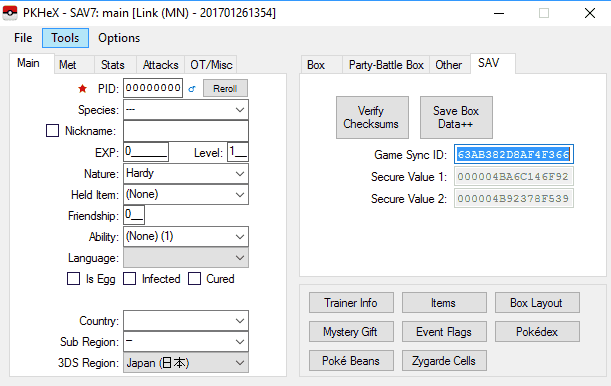Open the 3DS Region dropdown showing Japan
Image resolution: width=611 pixels, height=386 pixels.
(x=186, y=363)
